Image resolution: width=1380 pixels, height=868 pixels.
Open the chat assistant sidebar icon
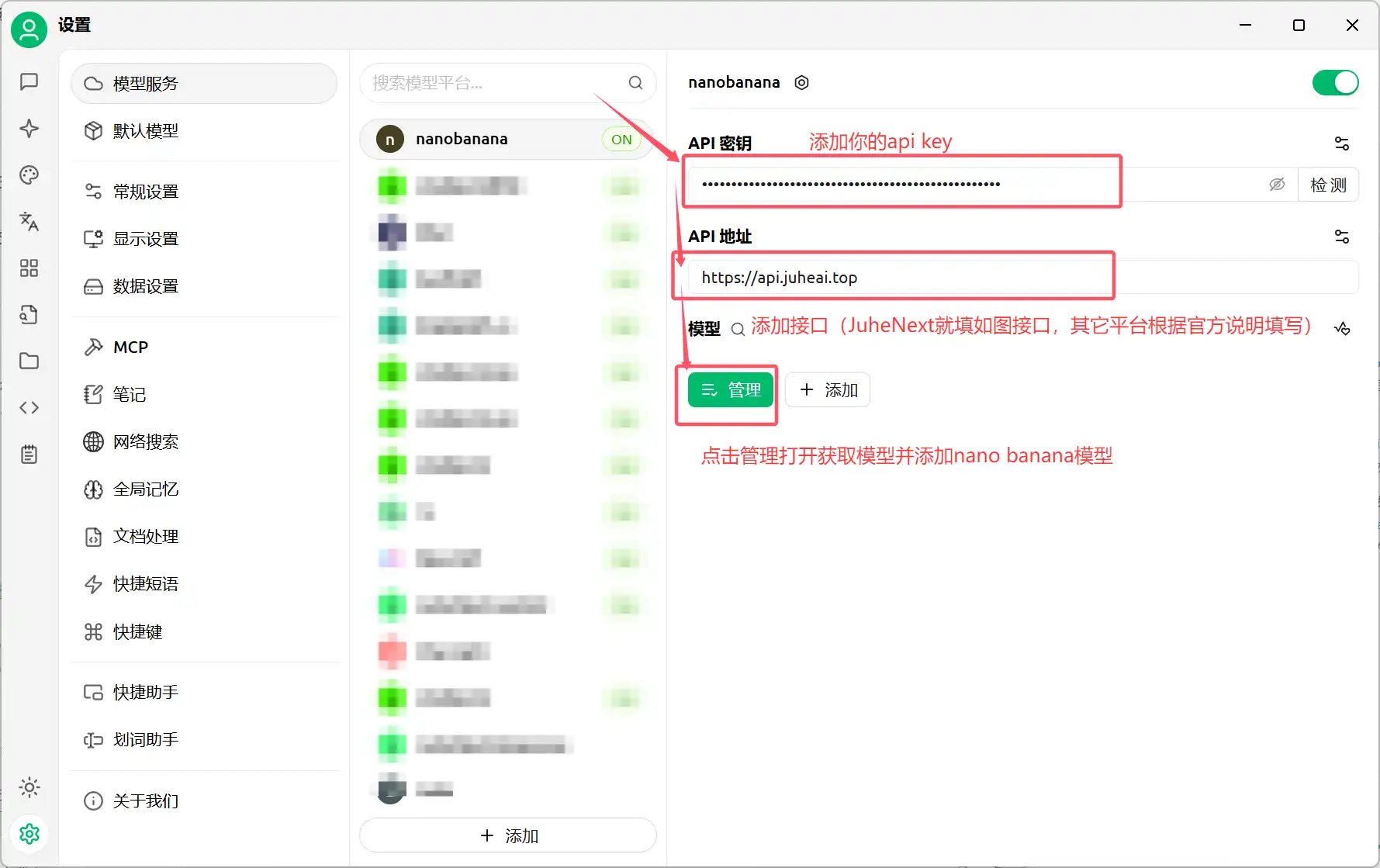pyautogui.click(x=29, y=81)
